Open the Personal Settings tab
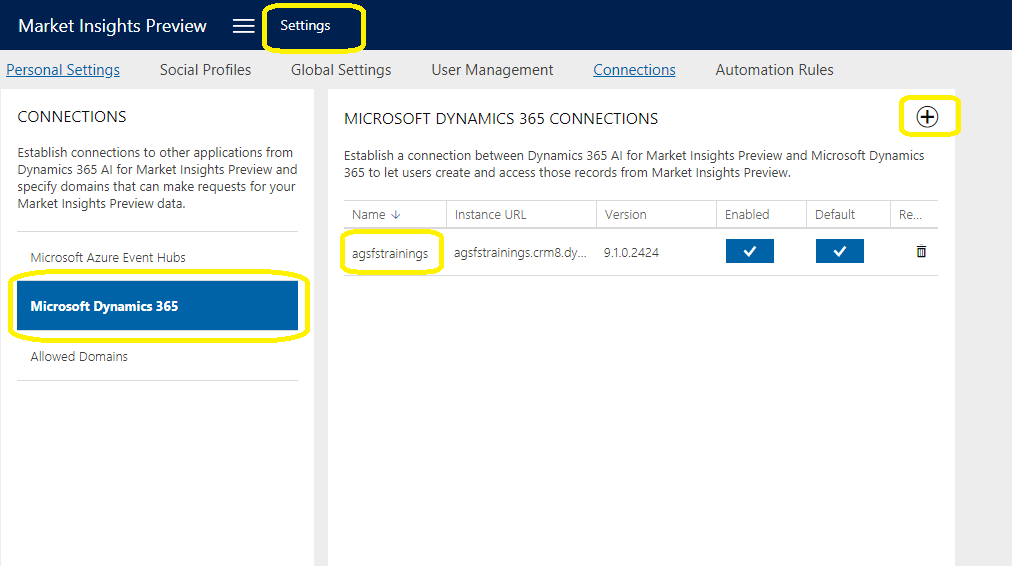 tap(63, 70)
